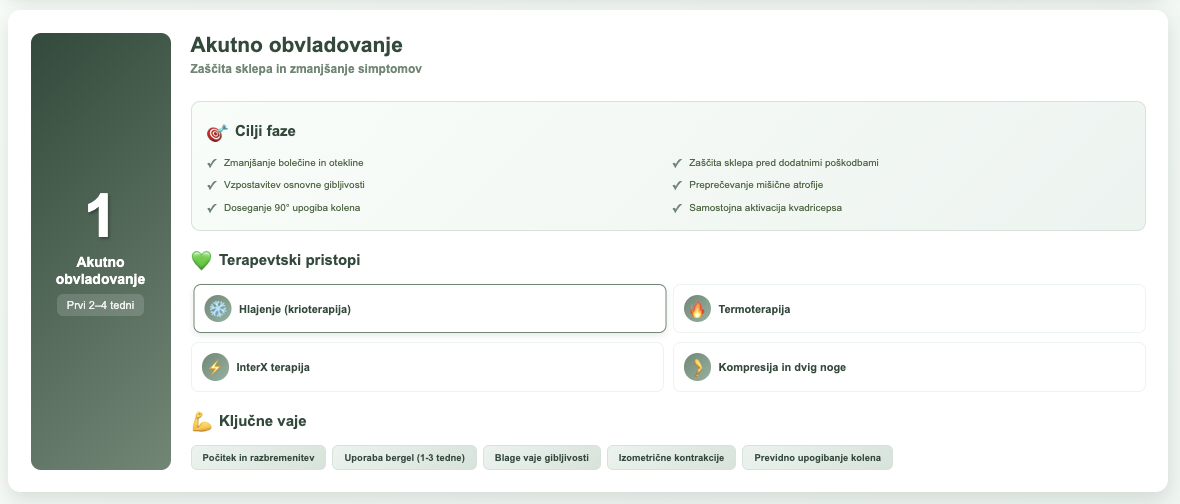Click checkmark beside Doseganje 90° upogiba kolena
Screen dimensions: 1180x504
point(212,208)
